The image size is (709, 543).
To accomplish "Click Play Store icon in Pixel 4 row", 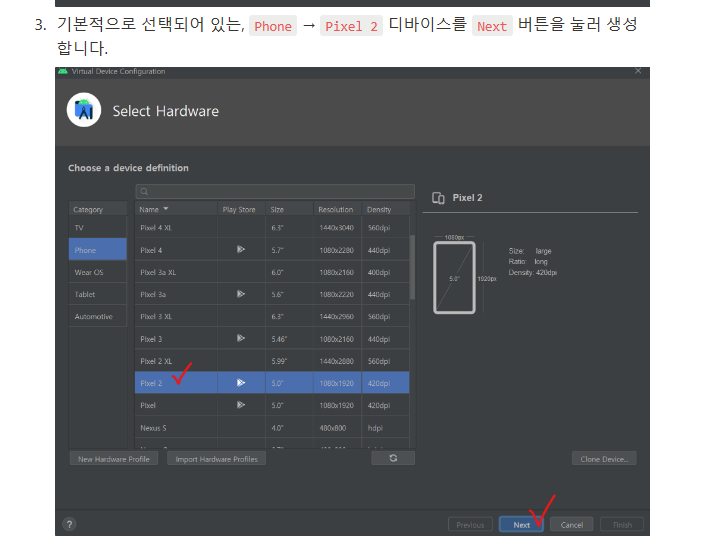I will pos(241,249).
